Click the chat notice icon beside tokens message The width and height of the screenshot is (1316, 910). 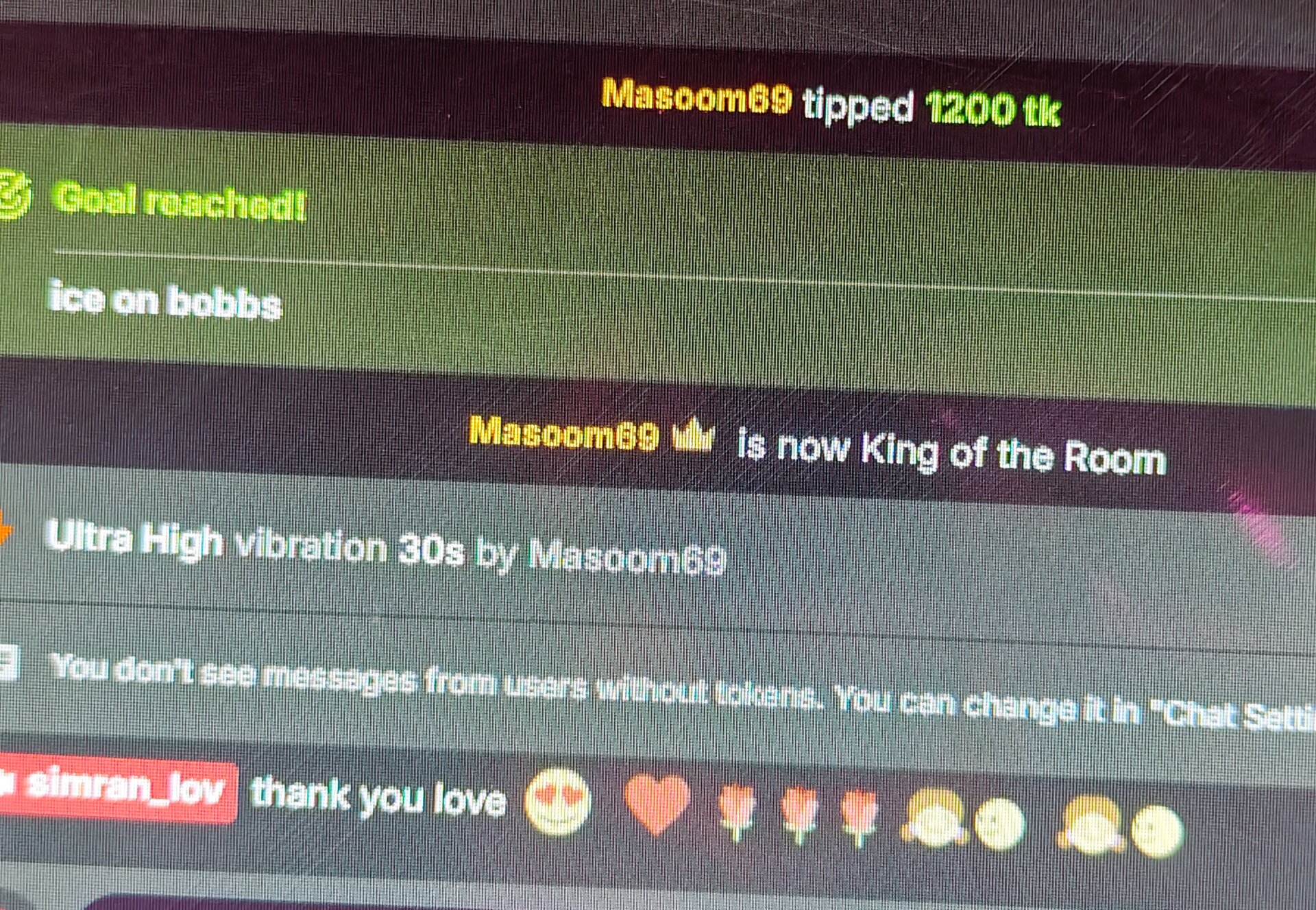[x=8, y=664]
